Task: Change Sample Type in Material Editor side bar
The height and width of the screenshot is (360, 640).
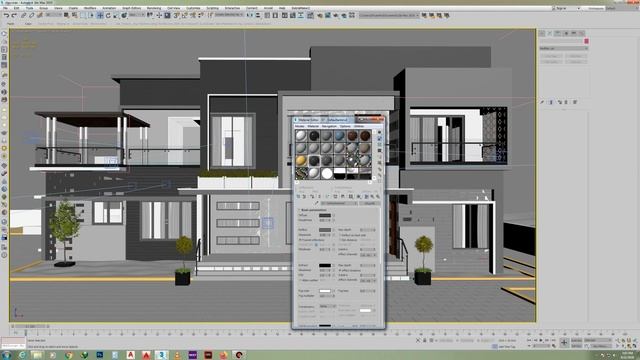Action: (x=380, y=132)
